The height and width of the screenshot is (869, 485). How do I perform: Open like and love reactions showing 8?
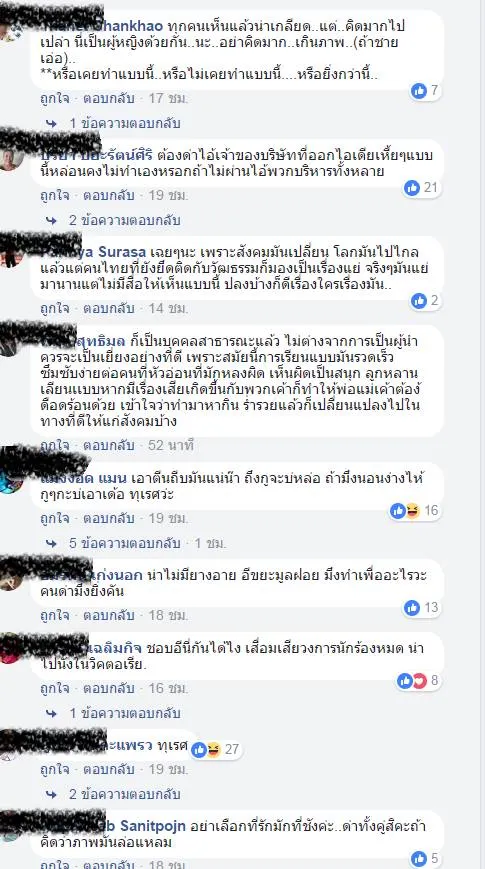pyautogui.click(x=418, y=681)
